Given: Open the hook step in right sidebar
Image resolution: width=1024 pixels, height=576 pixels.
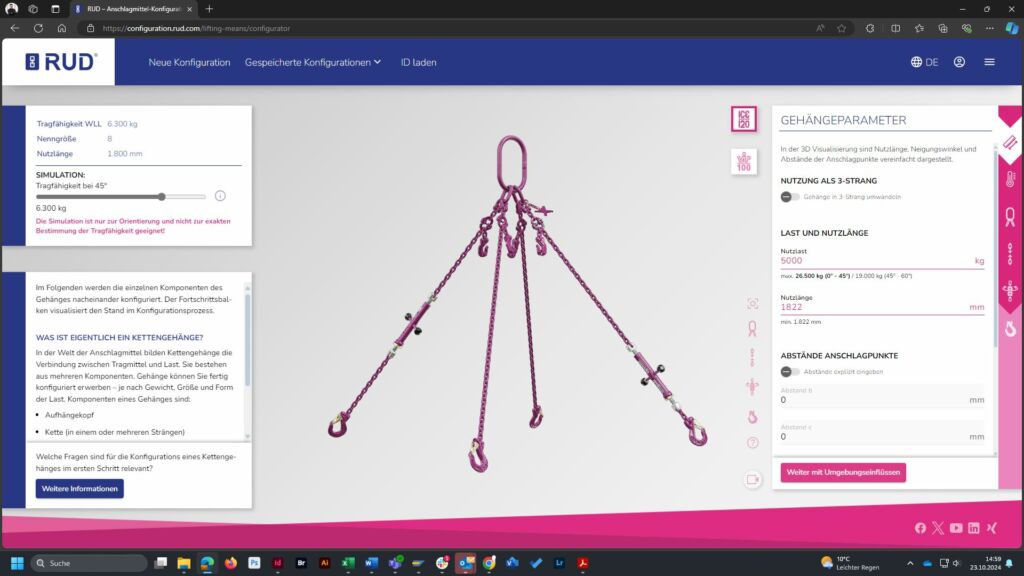Looking at the screenshot, I should click(x=1010, y=328).
